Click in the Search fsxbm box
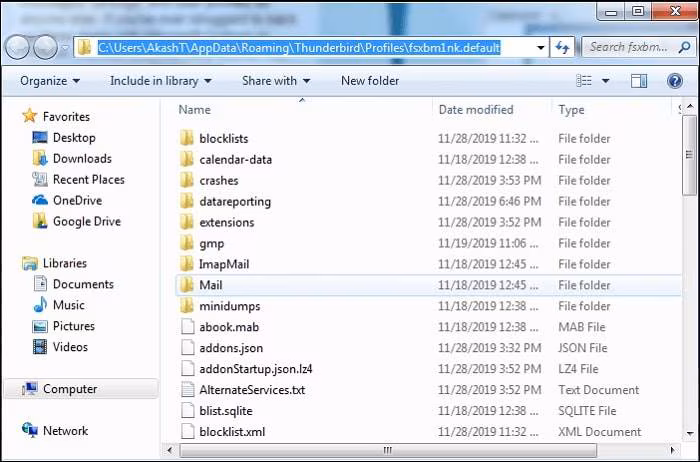This screenshot has width=700, height=462. pos(629,47)
